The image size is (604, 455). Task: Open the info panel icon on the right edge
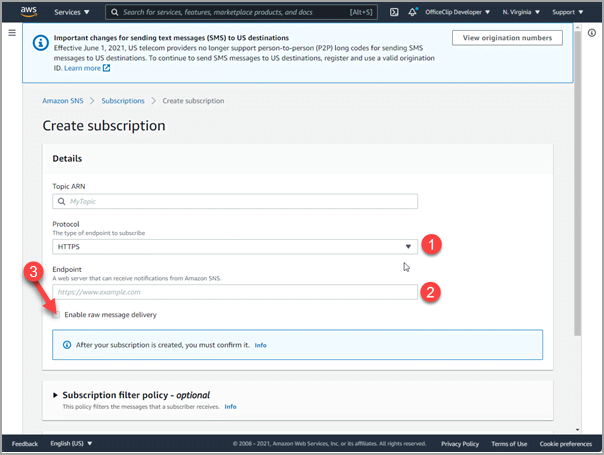pyautogui.click(x=592, y=33)
